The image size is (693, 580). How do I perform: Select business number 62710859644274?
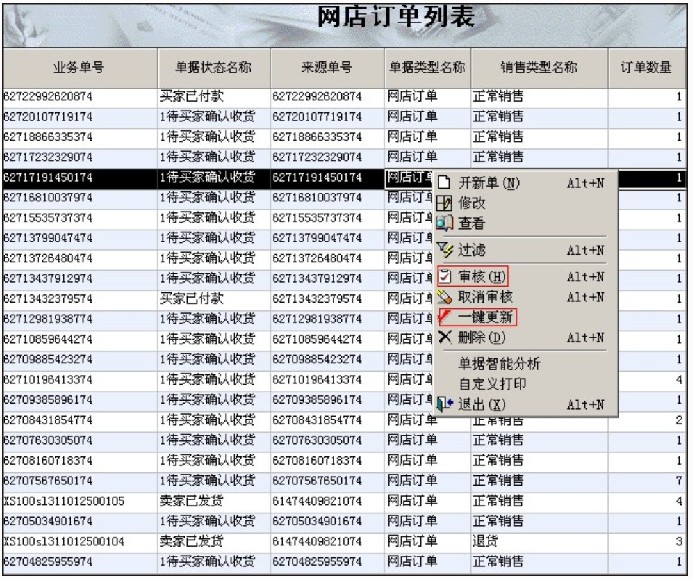48,339
